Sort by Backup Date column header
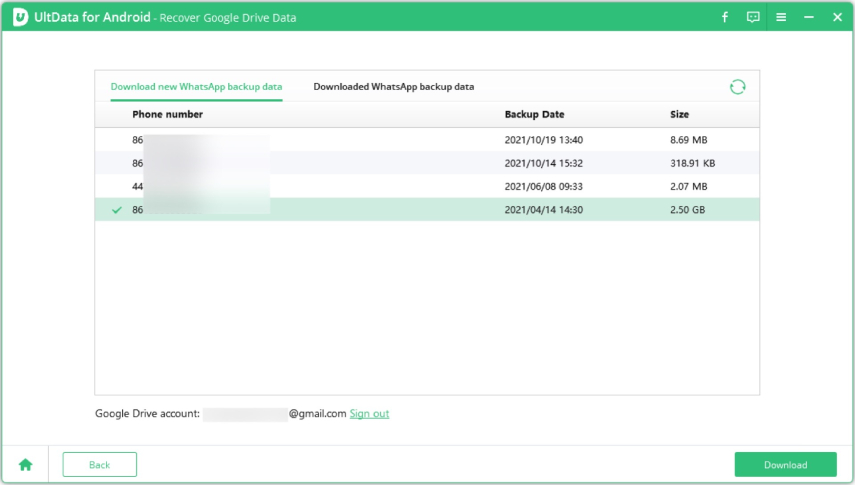Viewport: 855px width, 485px height. pos(534,115)
